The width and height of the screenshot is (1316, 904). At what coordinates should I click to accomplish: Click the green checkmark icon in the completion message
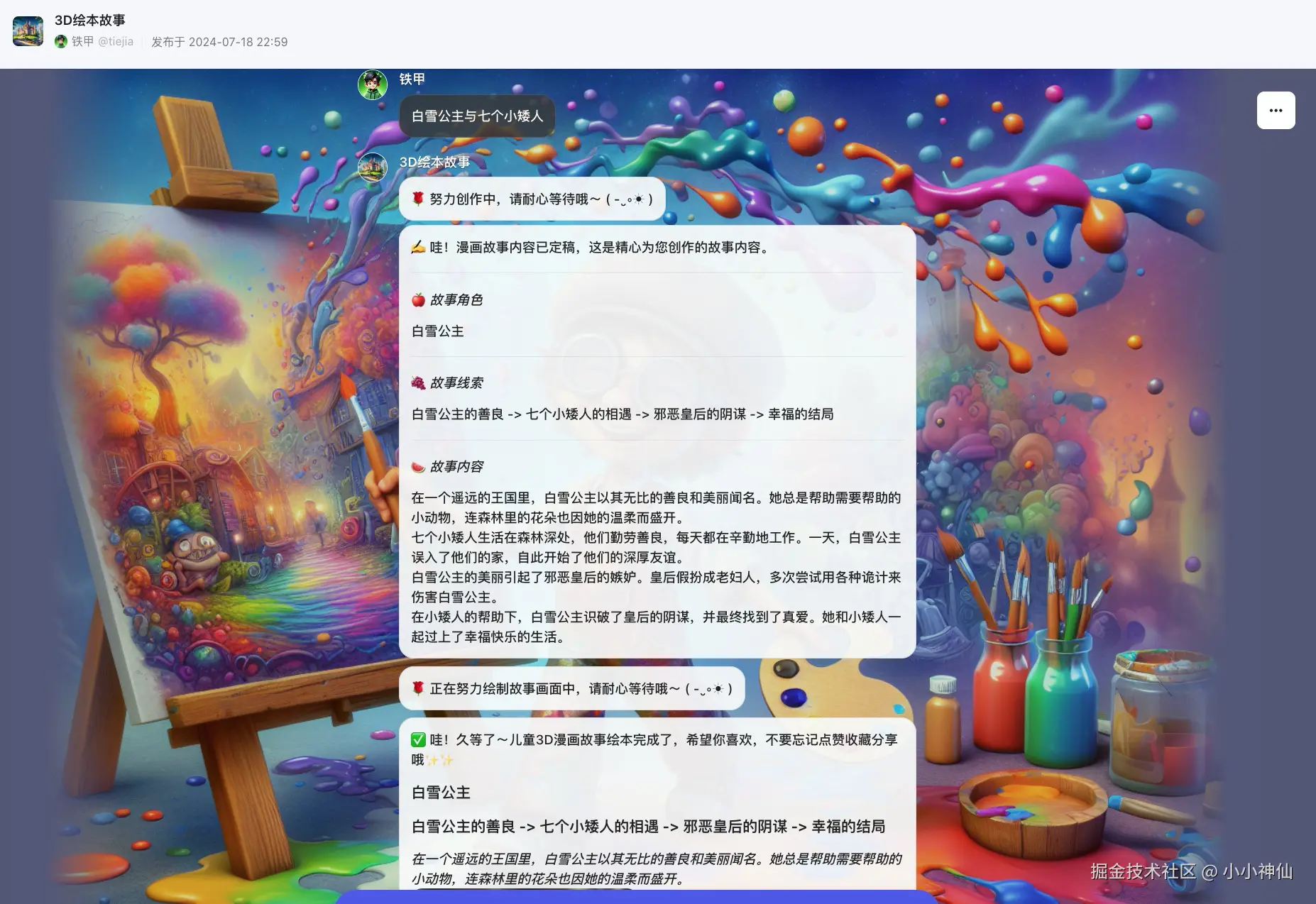[418, 739]
